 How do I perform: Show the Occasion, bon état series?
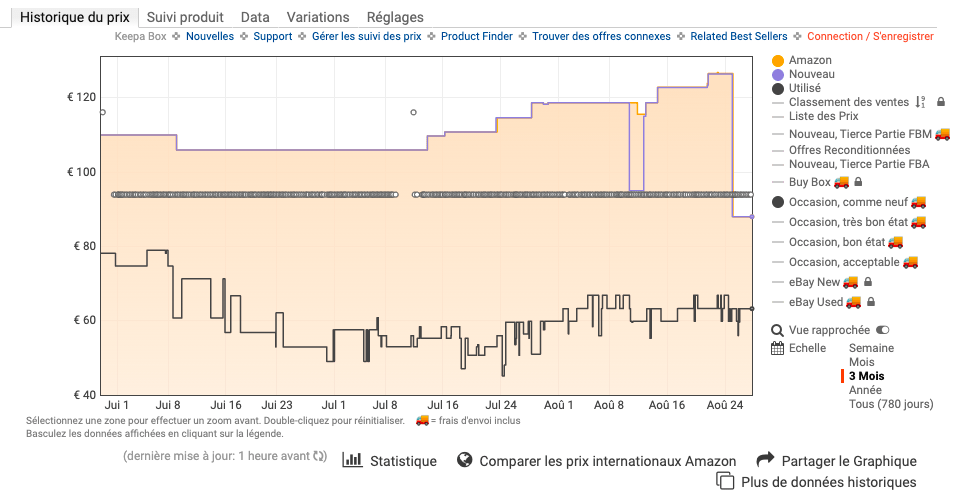[x=837, y=242]
